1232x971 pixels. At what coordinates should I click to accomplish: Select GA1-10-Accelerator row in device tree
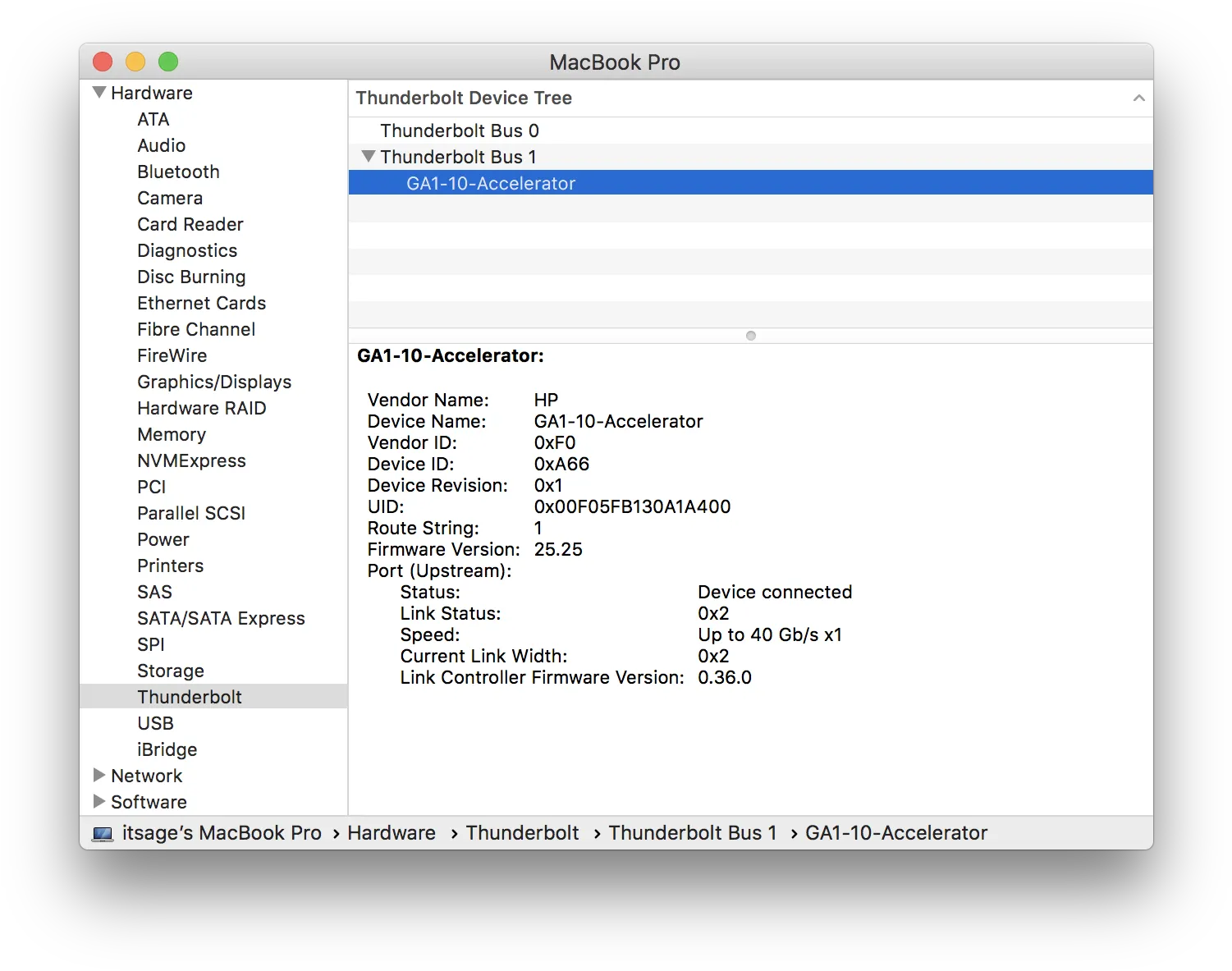pos(751,182)
